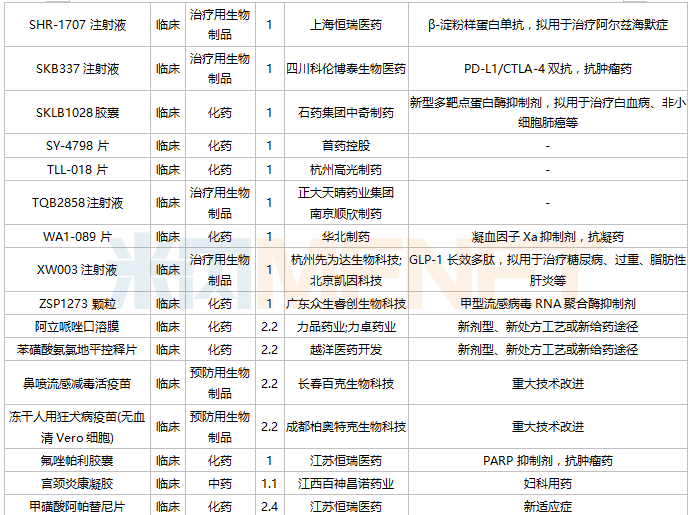Click the cell '石药集团中奇制药'
Image resolution: width=691 pixels, height=515 pixels.
(x=346, y=112)
